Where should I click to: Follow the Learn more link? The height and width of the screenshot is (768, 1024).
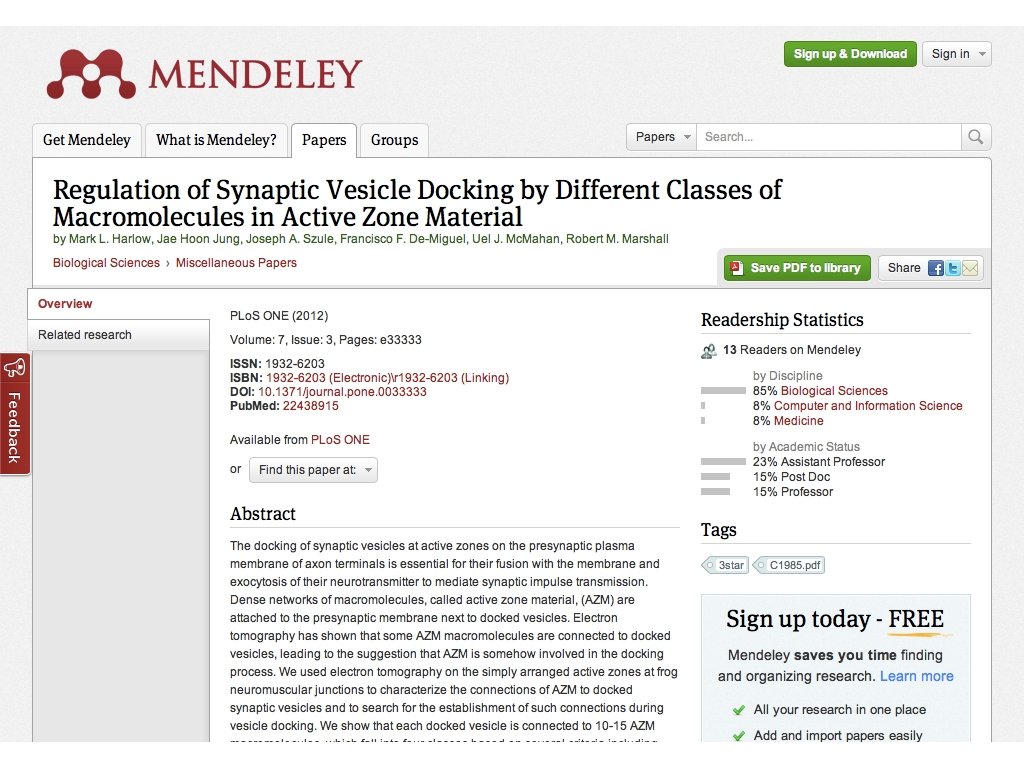pyautogui.click(x=916, y=676)
